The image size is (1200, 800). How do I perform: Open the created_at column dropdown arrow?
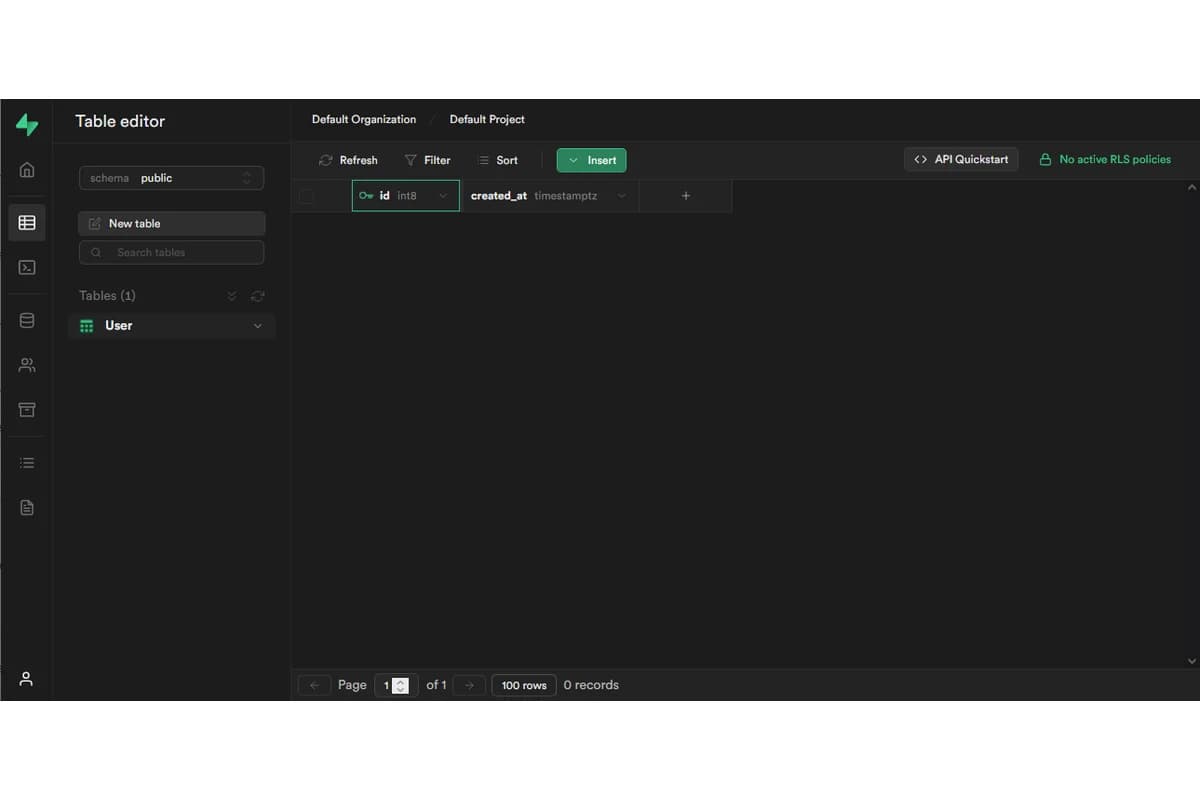[621, 196]
